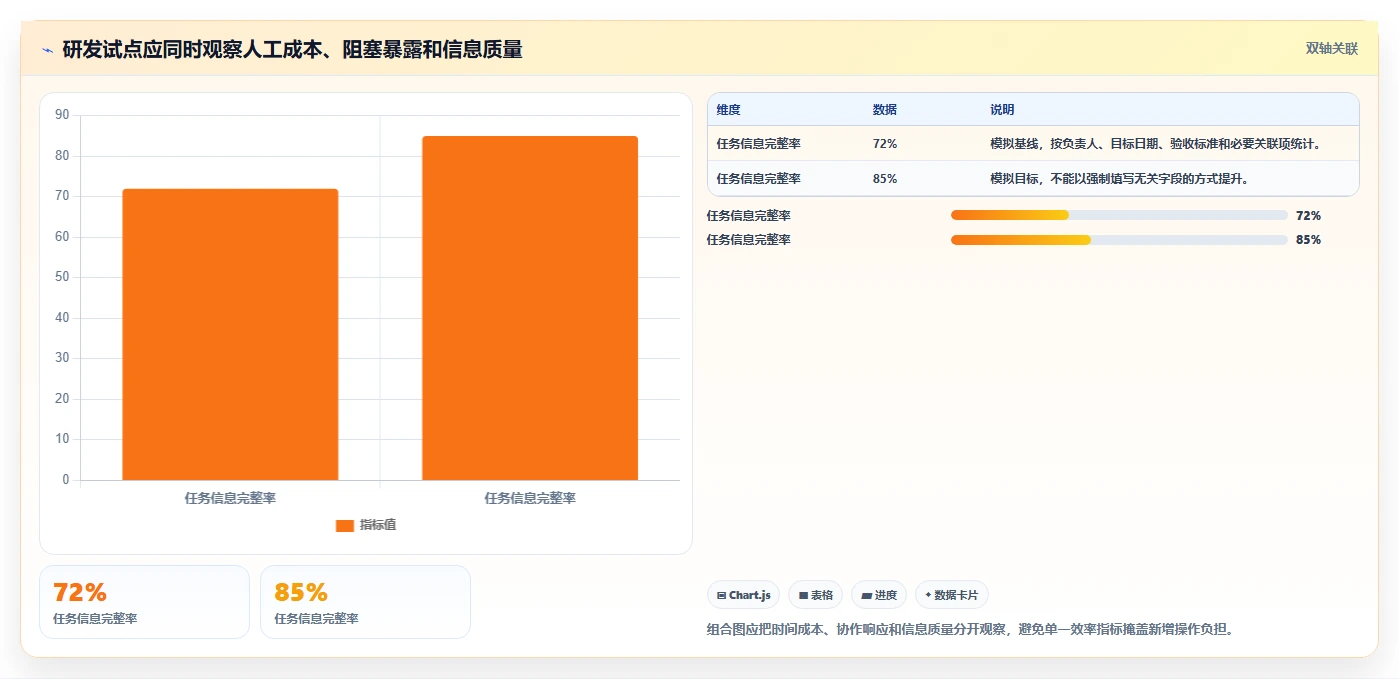Viewport: 1399px width, 679px height.
Task: Click the bar icon in the 进度 tag
Action: pyautogui.click(x=867, y=595)
